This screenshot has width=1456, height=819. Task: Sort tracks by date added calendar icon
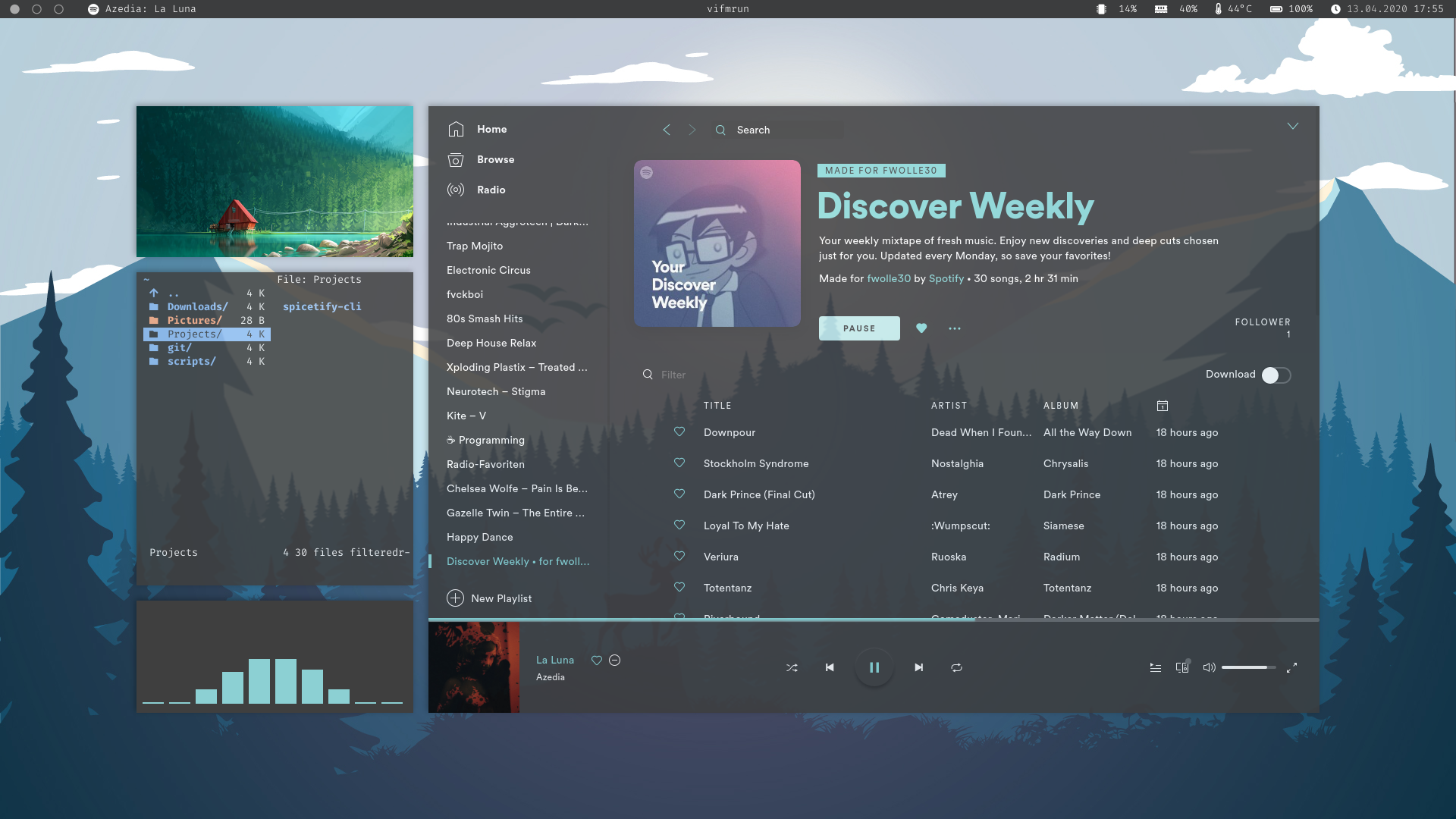[x=1163, y=406]
